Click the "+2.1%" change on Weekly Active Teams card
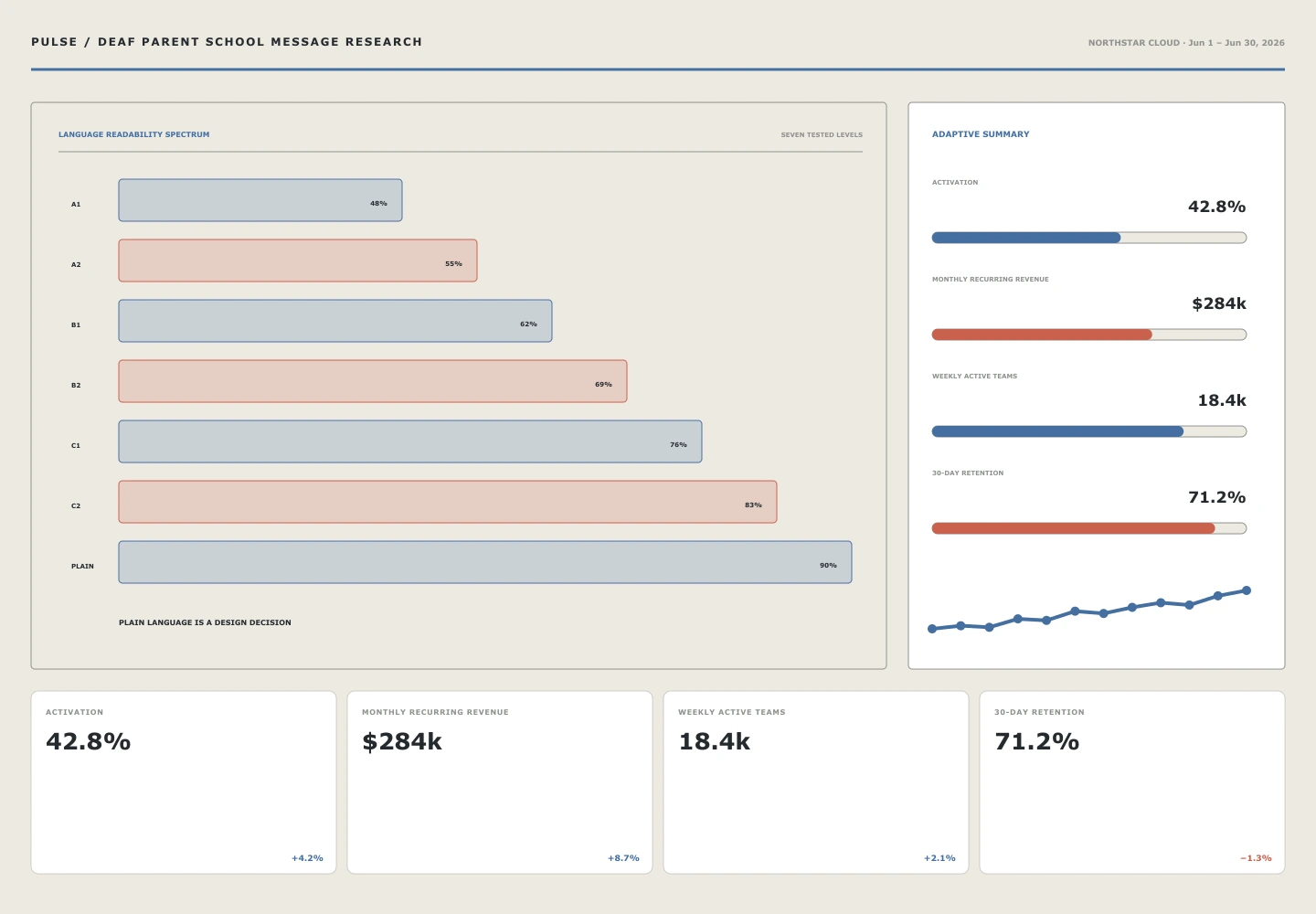Screen dimensions: 1316x914 coord(939,858)
